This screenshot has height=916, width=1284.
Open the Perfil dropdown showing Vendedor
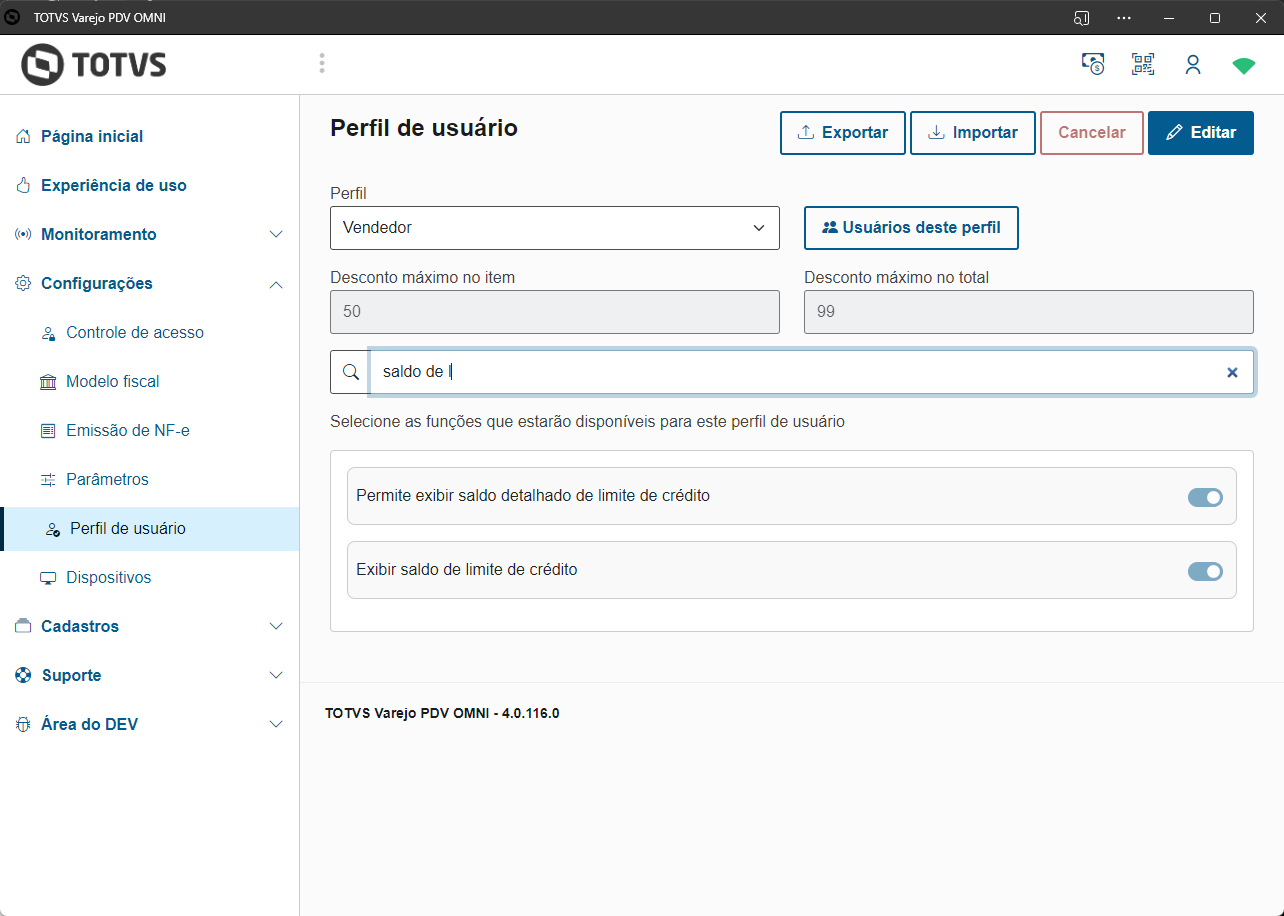click(555, 228)
